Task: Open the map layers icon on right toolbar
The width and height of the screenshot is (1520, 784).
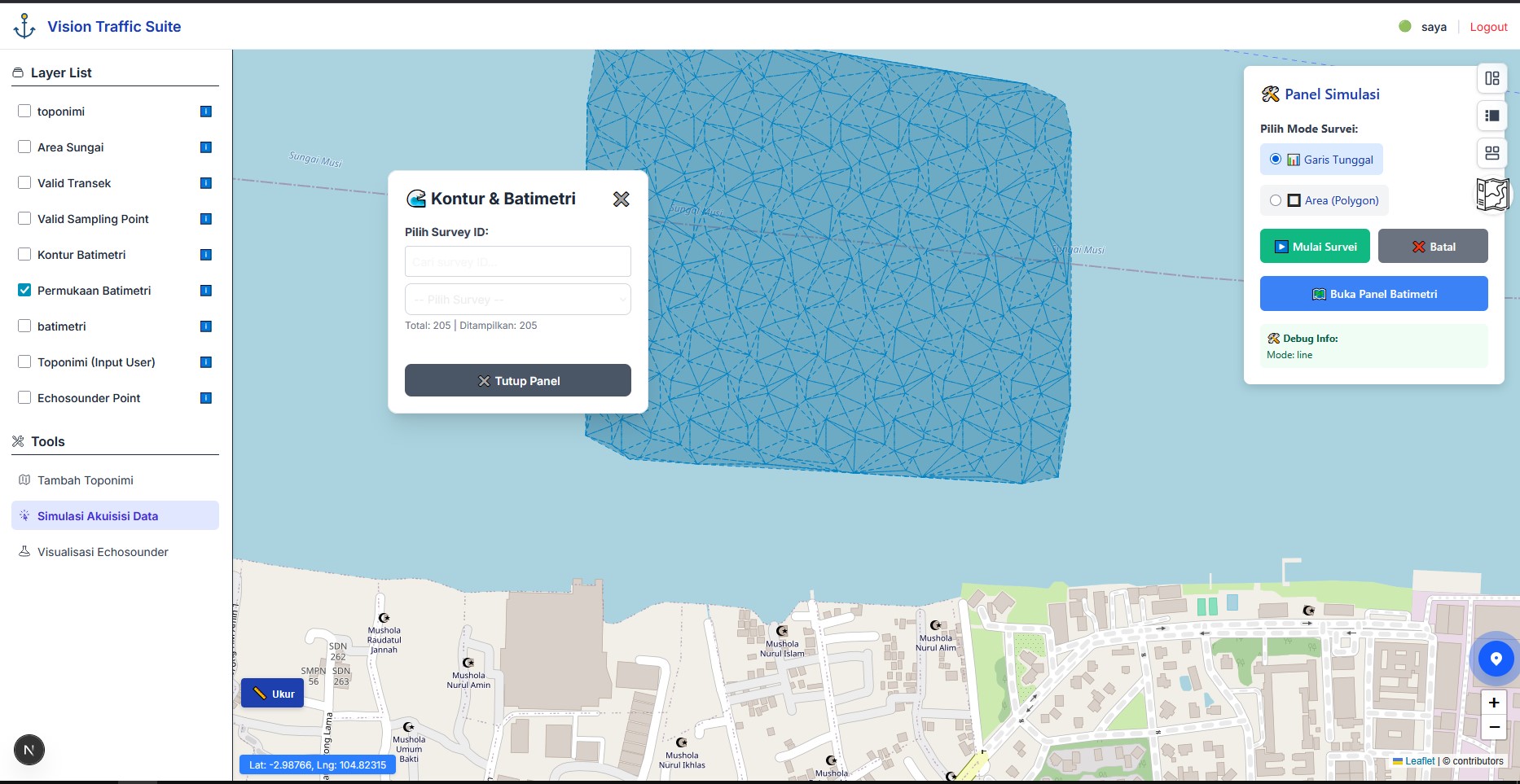Action: click(x=1492, y=195)
